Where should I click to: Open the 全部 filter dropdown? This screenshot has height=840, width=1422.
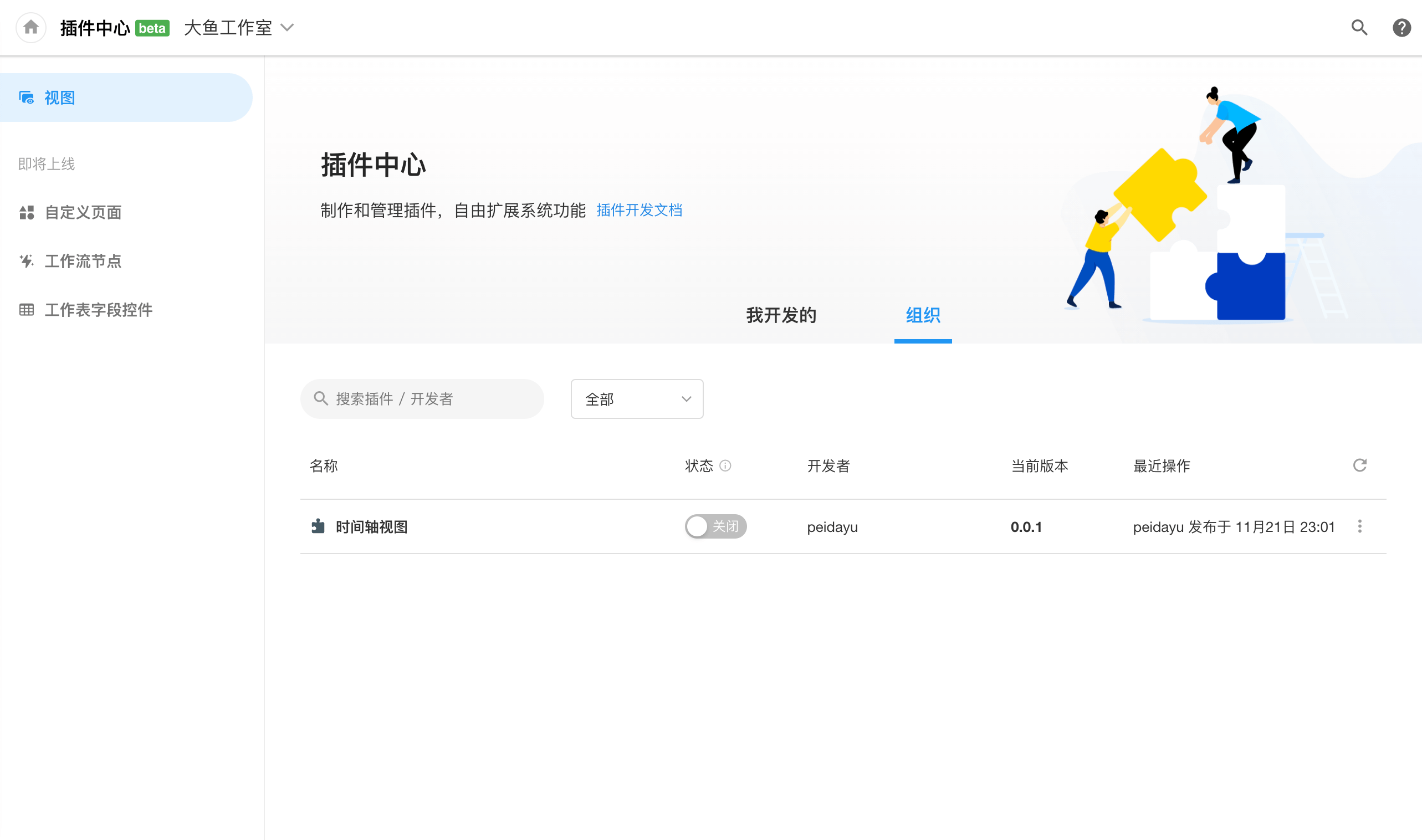637,399
